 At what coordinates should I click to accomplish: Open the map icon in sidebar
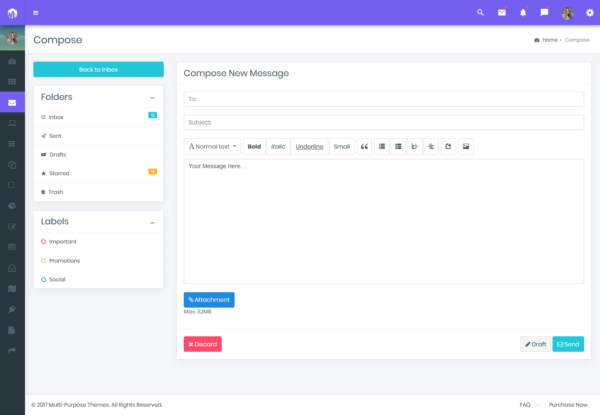pyautogui.click(x=12, y=289)
